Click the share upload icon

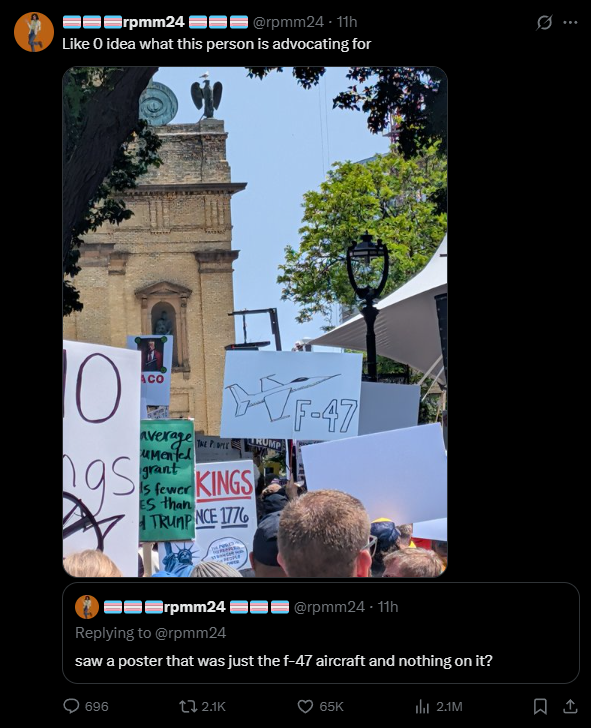(x=570, y=706)
